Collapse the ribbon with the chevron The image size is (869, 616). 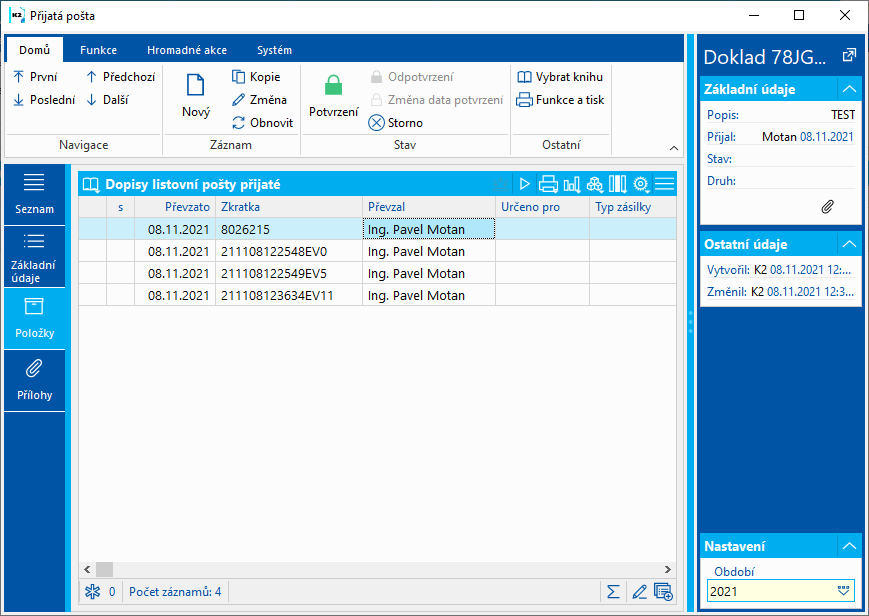[674, 148]
